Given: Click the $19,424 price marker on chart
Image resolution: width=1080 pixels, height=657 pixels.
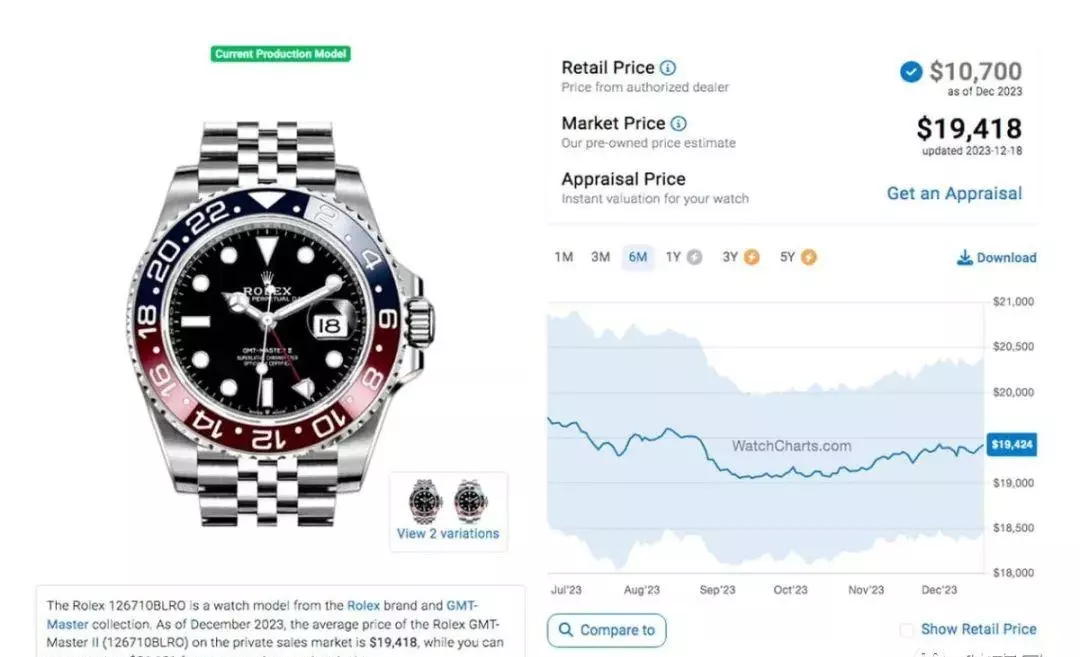Looking at the screenshot, I should (1011, 445).
